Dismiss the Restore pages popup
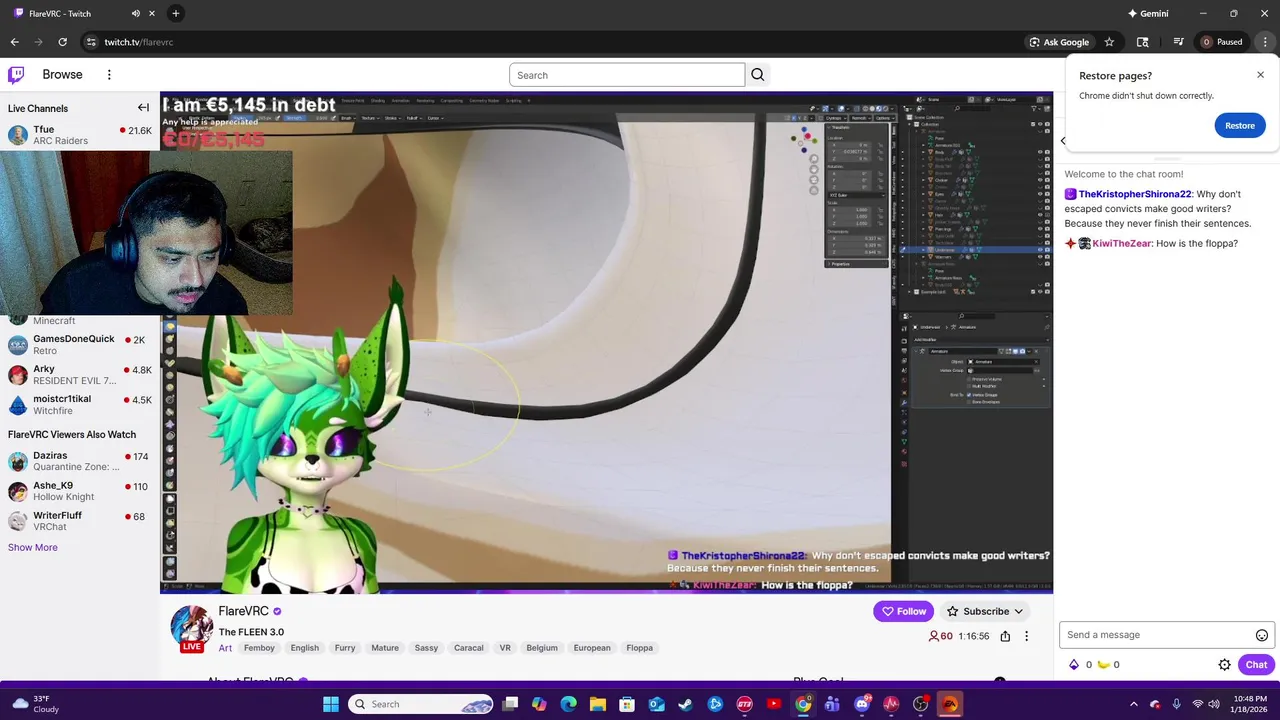 [x=1260, y=75]
